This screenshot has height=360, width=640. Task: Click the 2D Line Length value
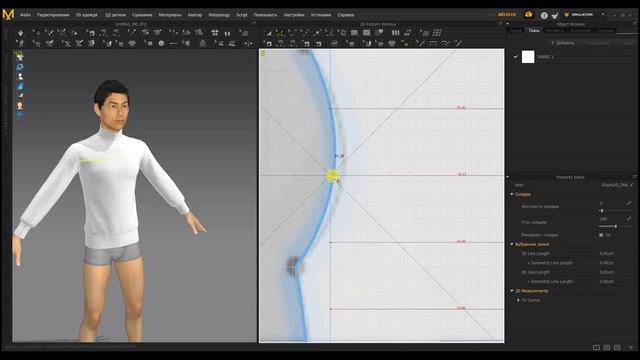[x=607, y=253]
